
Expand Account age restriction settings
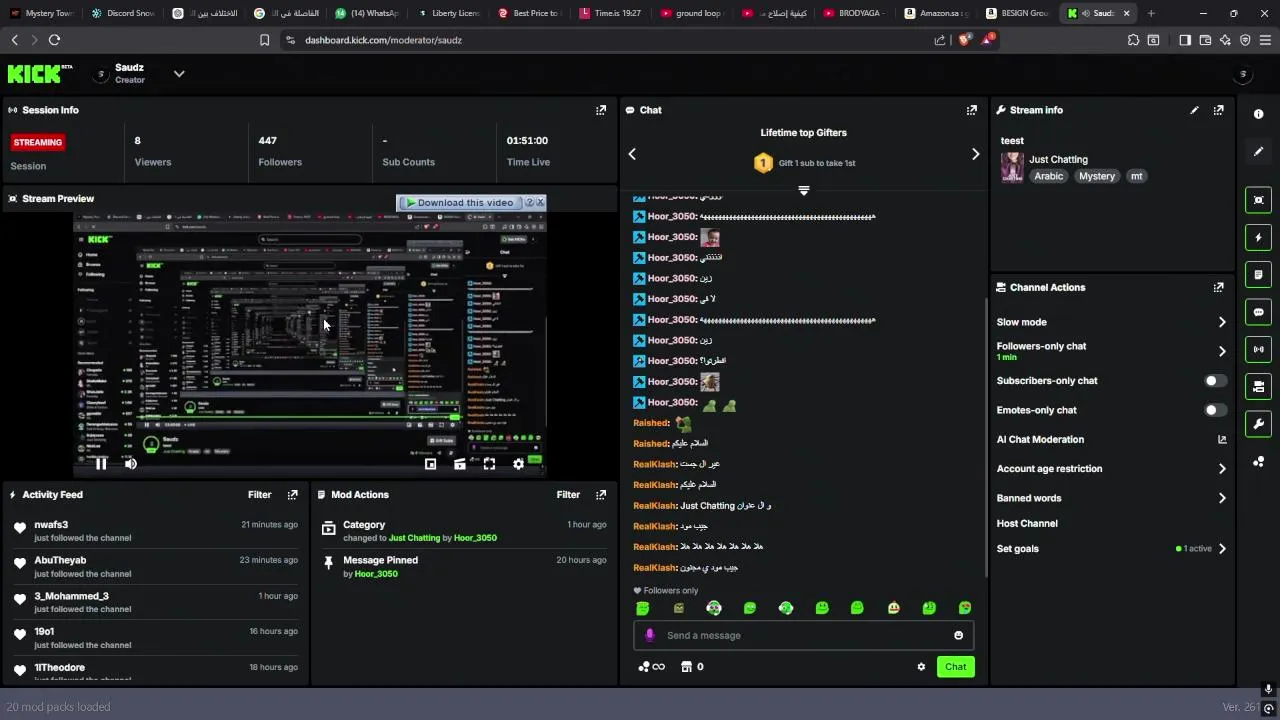point(1221,468)
